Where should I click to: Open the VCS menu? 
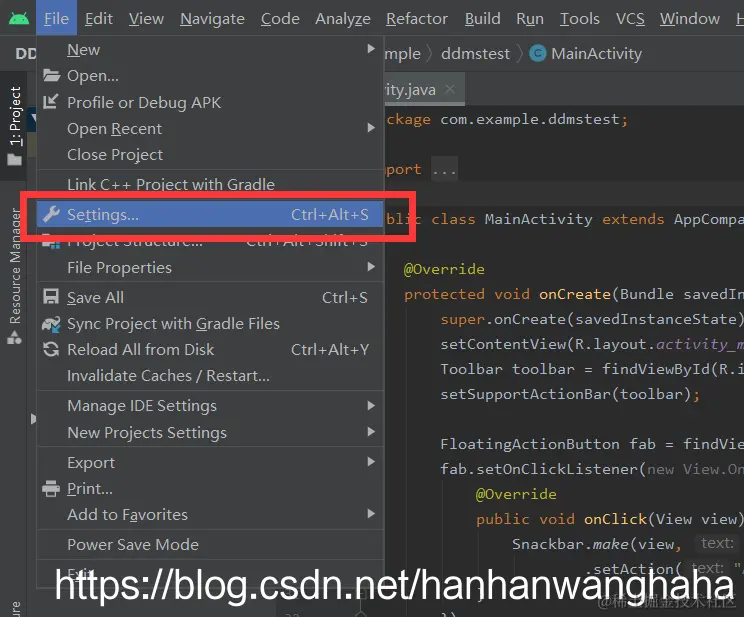tap(630, 19)
